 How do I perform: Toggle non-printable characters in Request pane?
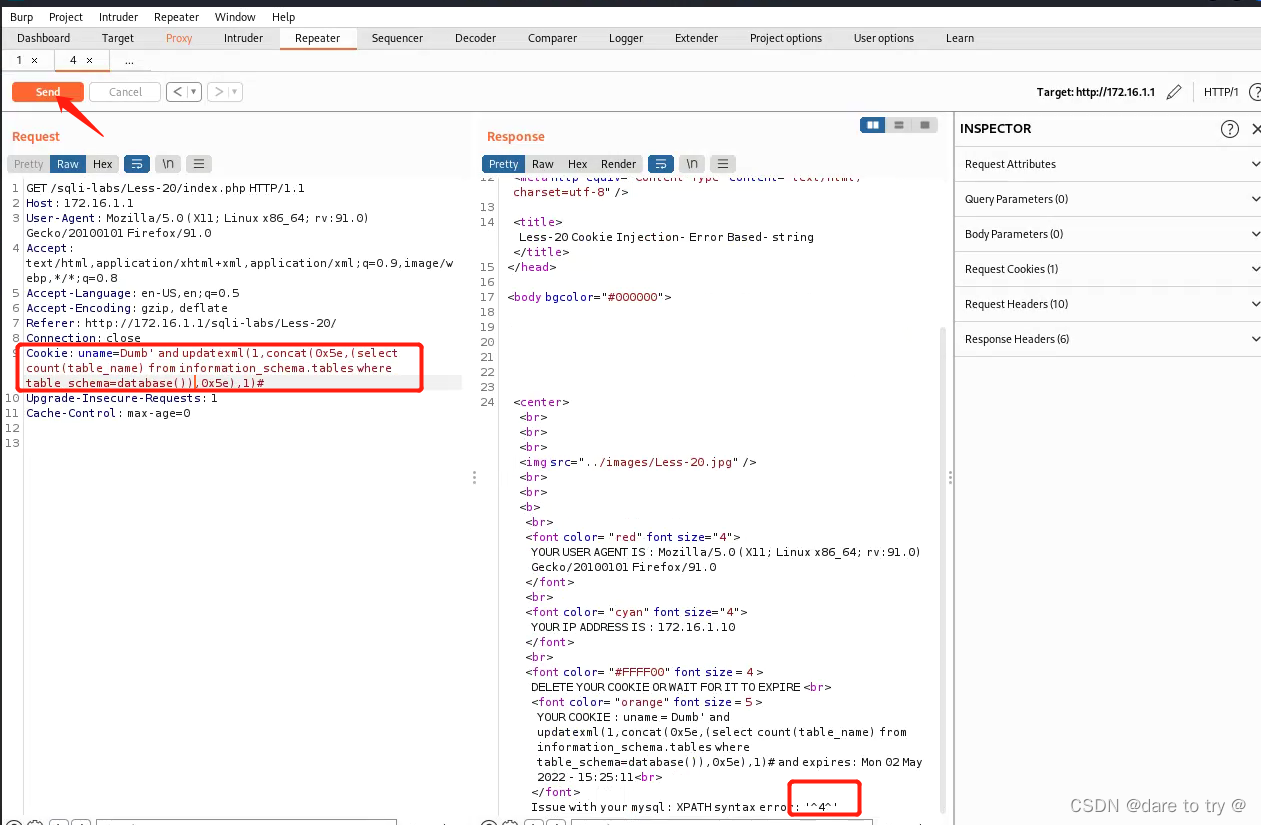point(168,164)
